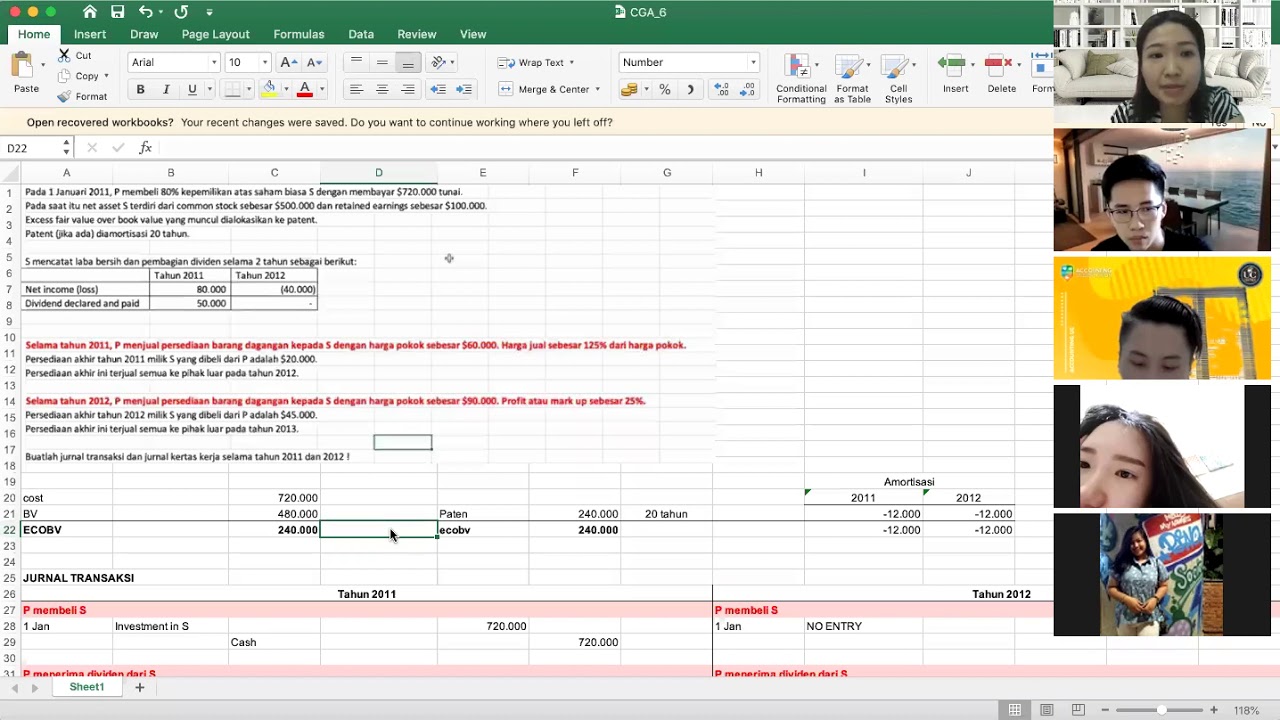Click the Name Box showing D22
Image resolution: width=1280 pixels, height=720 pixels.
[33, 148]
